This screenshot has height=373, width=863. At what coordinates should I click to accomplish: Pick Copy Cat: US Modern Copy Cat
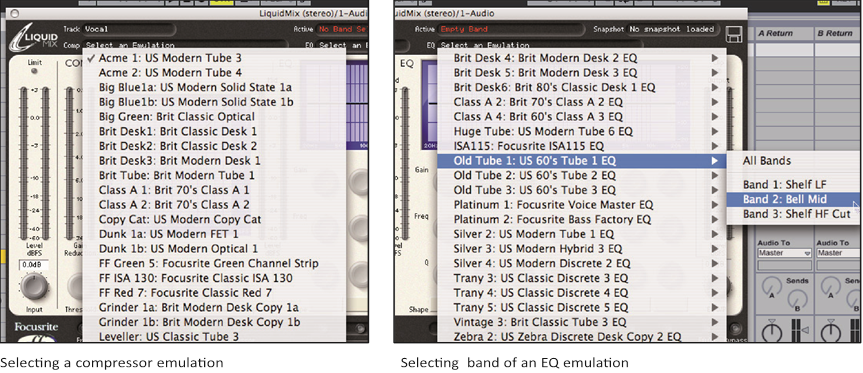click(215, 219)
